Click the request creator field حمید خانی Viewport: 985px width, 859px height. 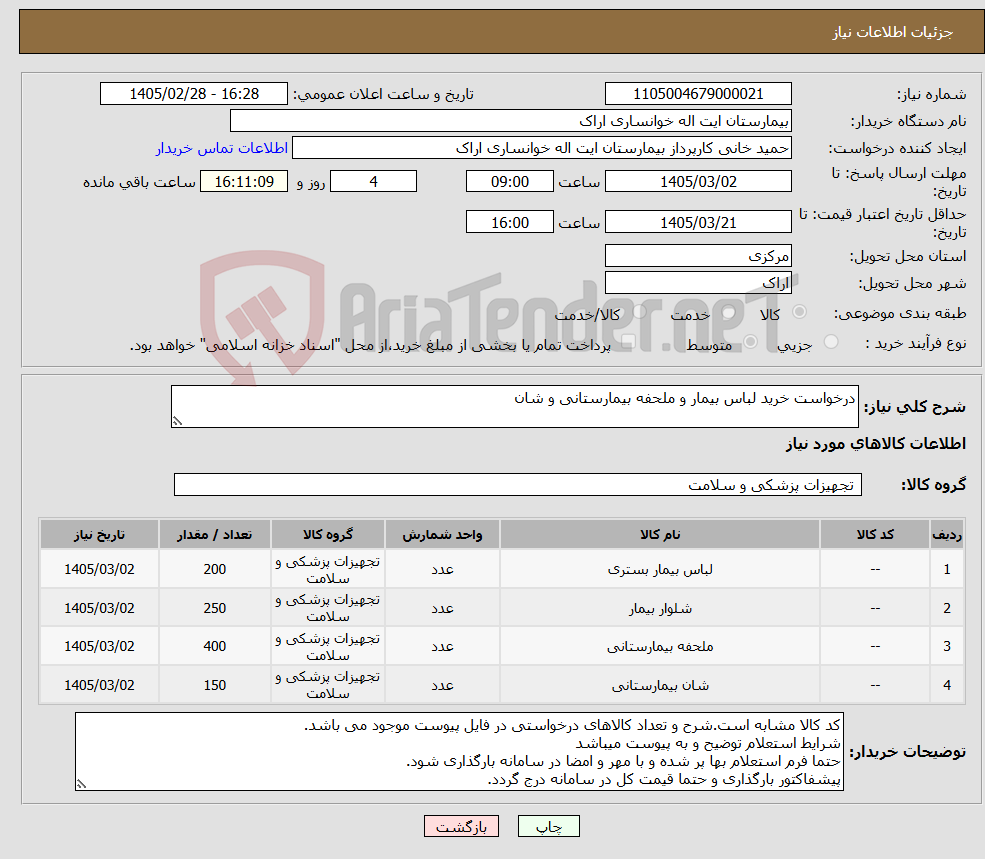coord(541,148)
